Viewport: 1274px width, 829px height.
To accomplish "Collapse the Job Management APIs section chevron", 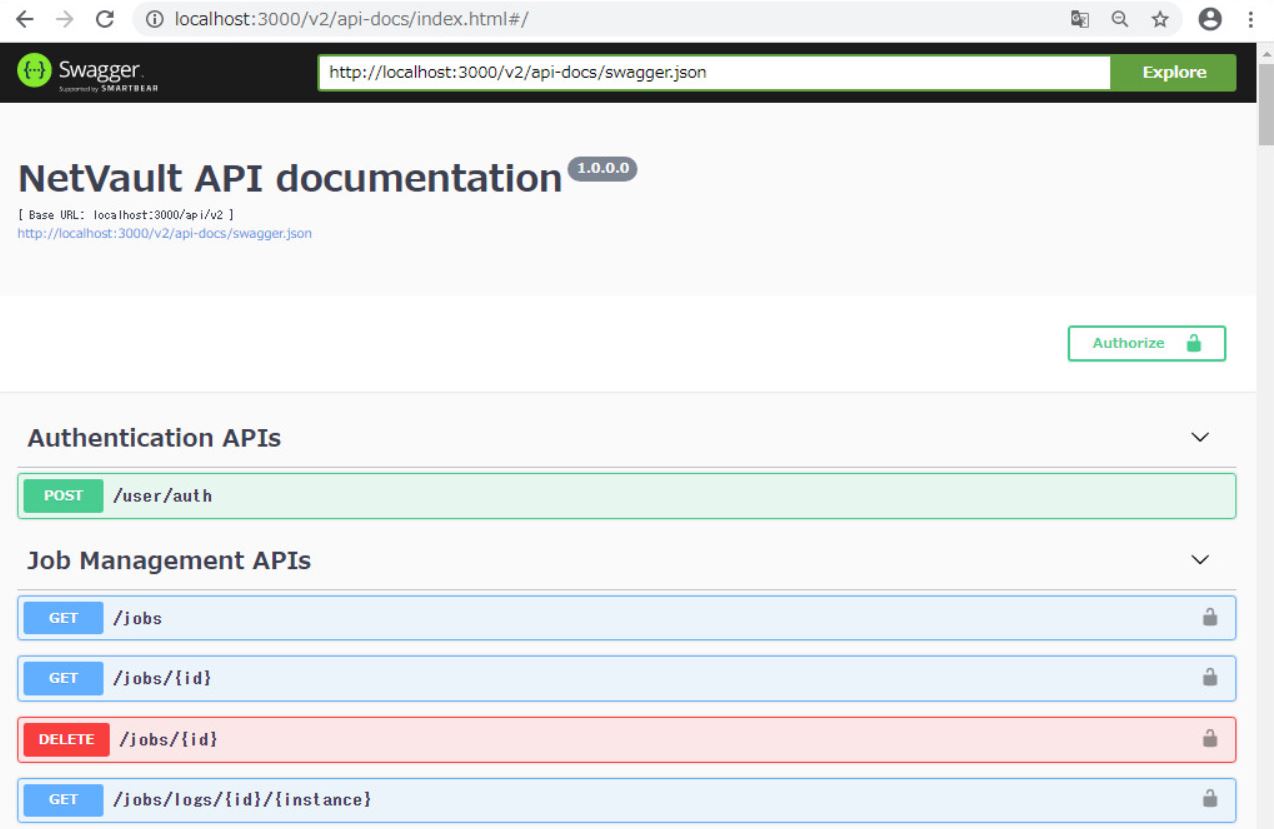I will tap(1200, 560).
